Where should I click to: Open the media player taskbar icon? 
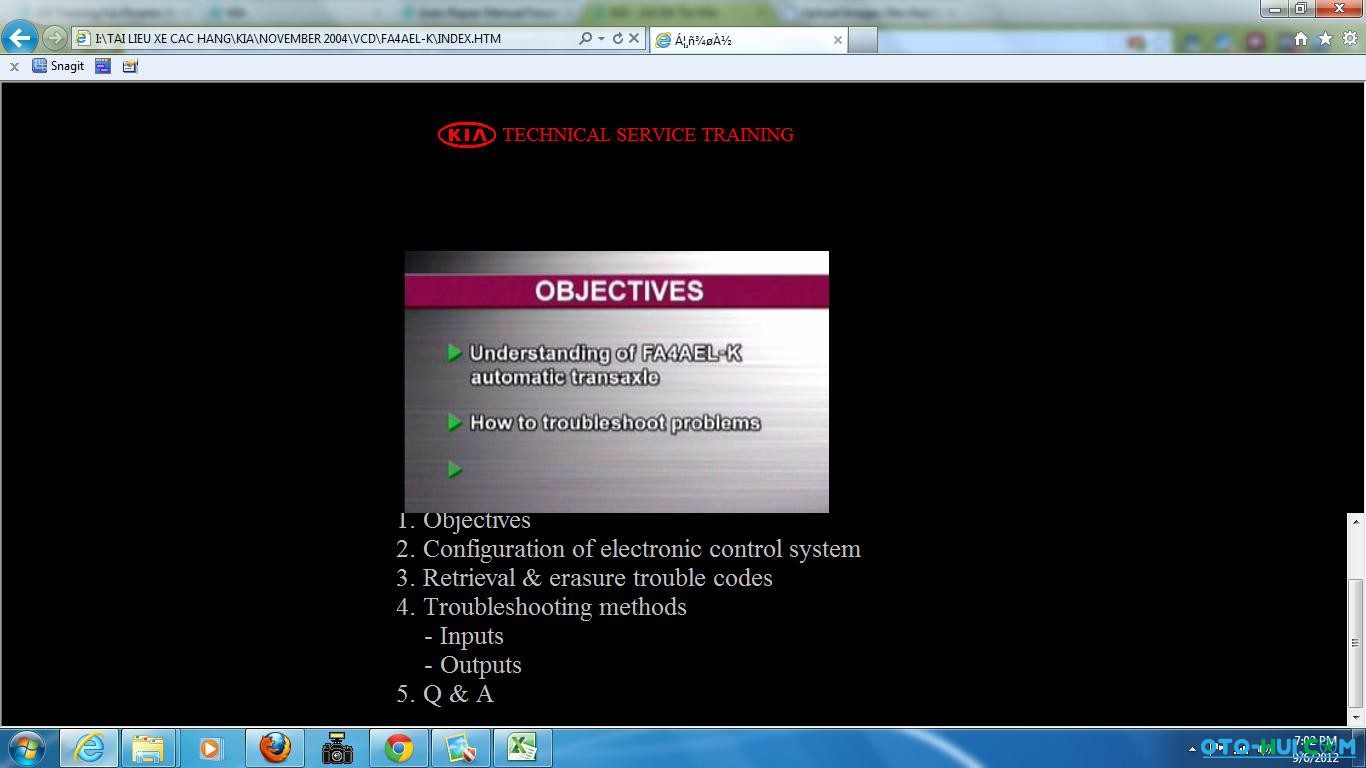click(210, 748)
